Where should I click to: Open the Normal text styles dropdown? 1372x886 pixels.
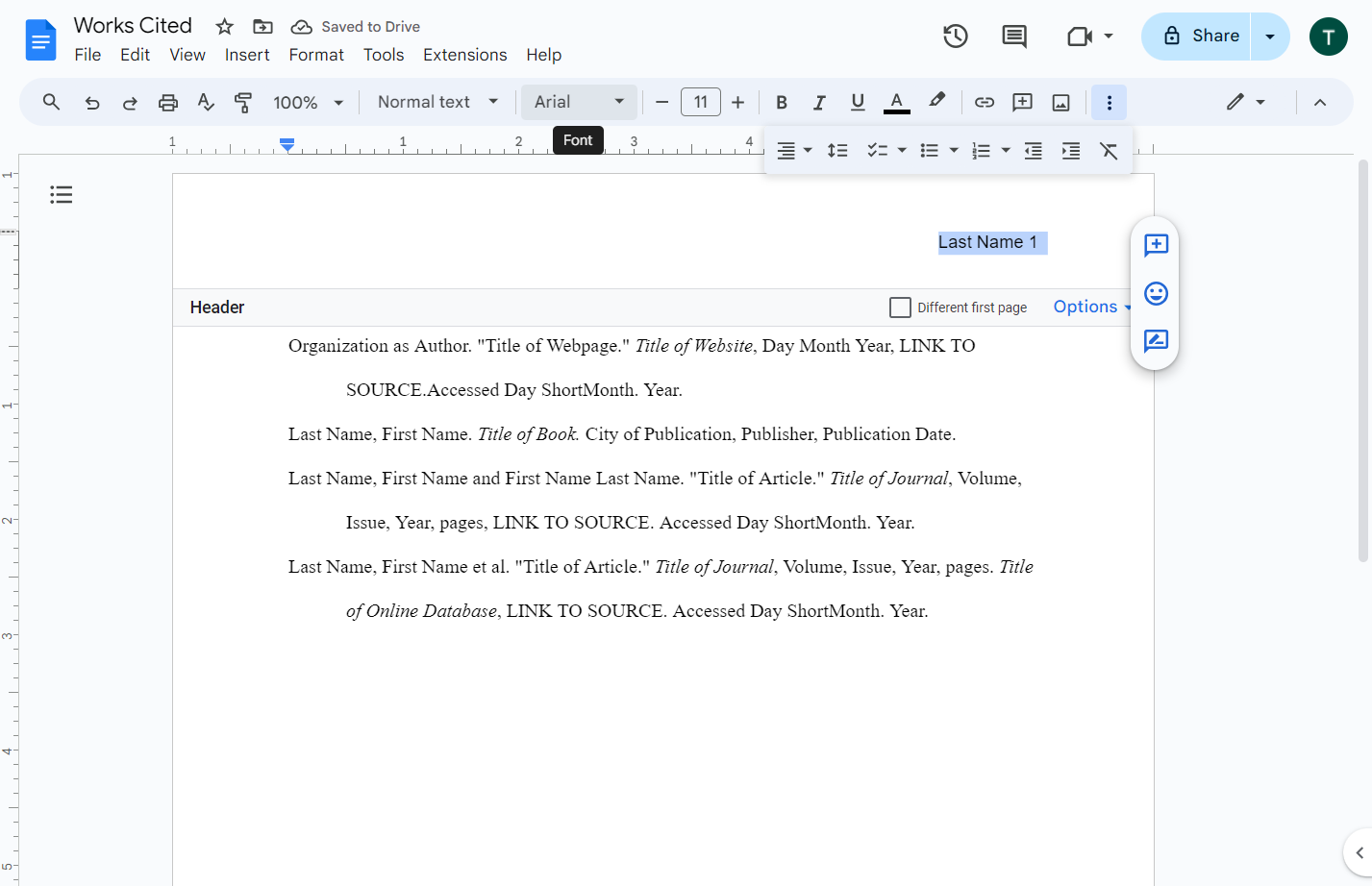point(437,102)
